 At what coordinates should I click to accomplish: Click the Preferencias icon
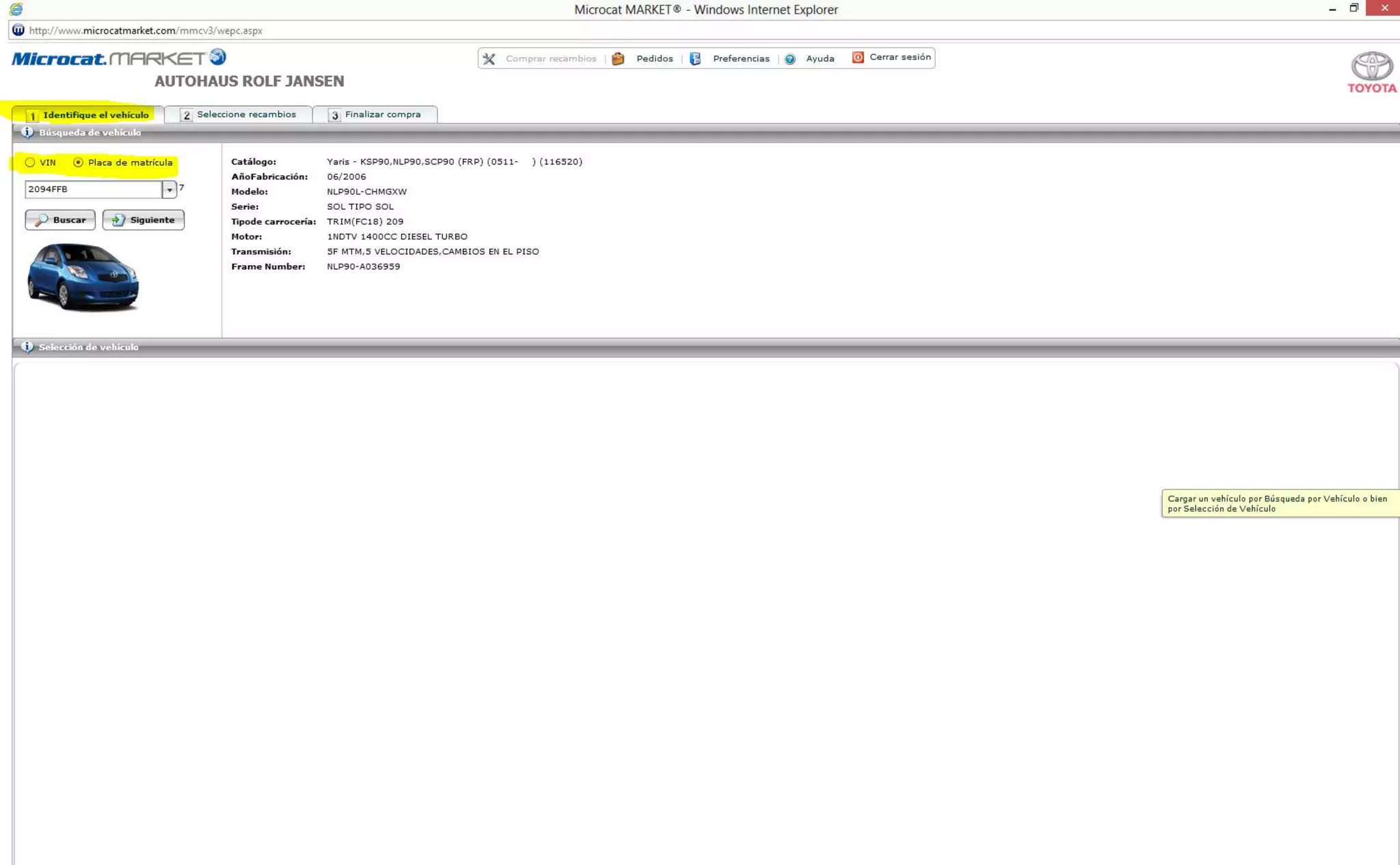695,59
